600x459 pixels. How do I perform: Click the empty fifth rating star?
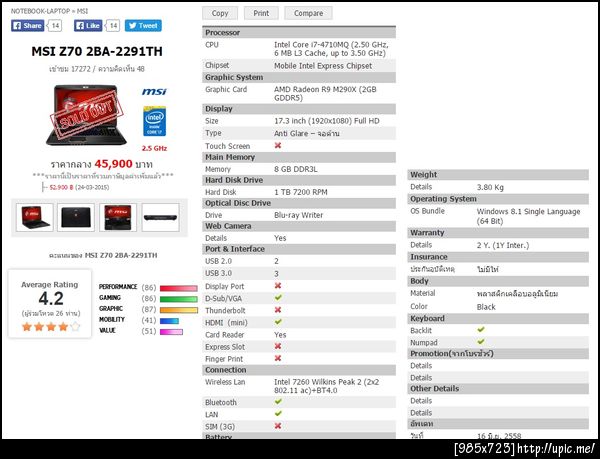tap(76, 327)
